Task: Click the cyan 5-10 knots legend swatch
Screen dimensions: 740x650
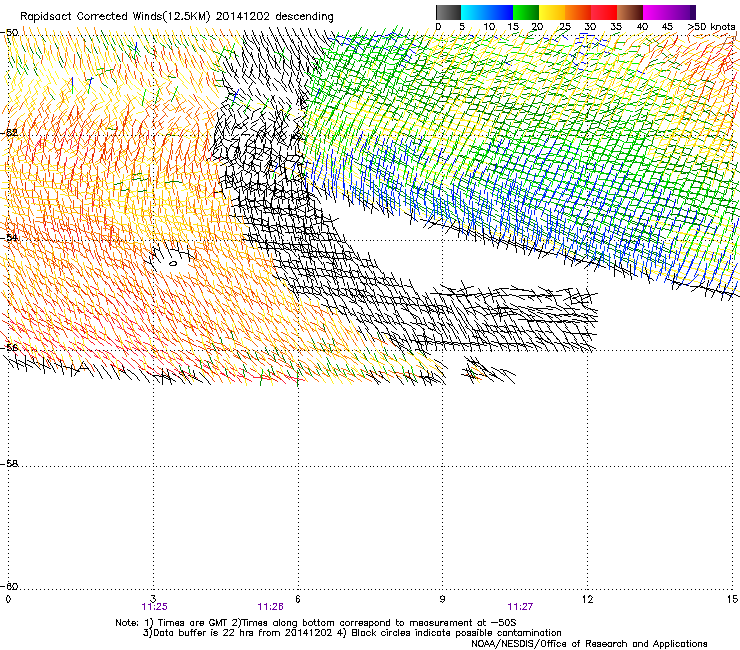Action: click(x=474, y=12)
